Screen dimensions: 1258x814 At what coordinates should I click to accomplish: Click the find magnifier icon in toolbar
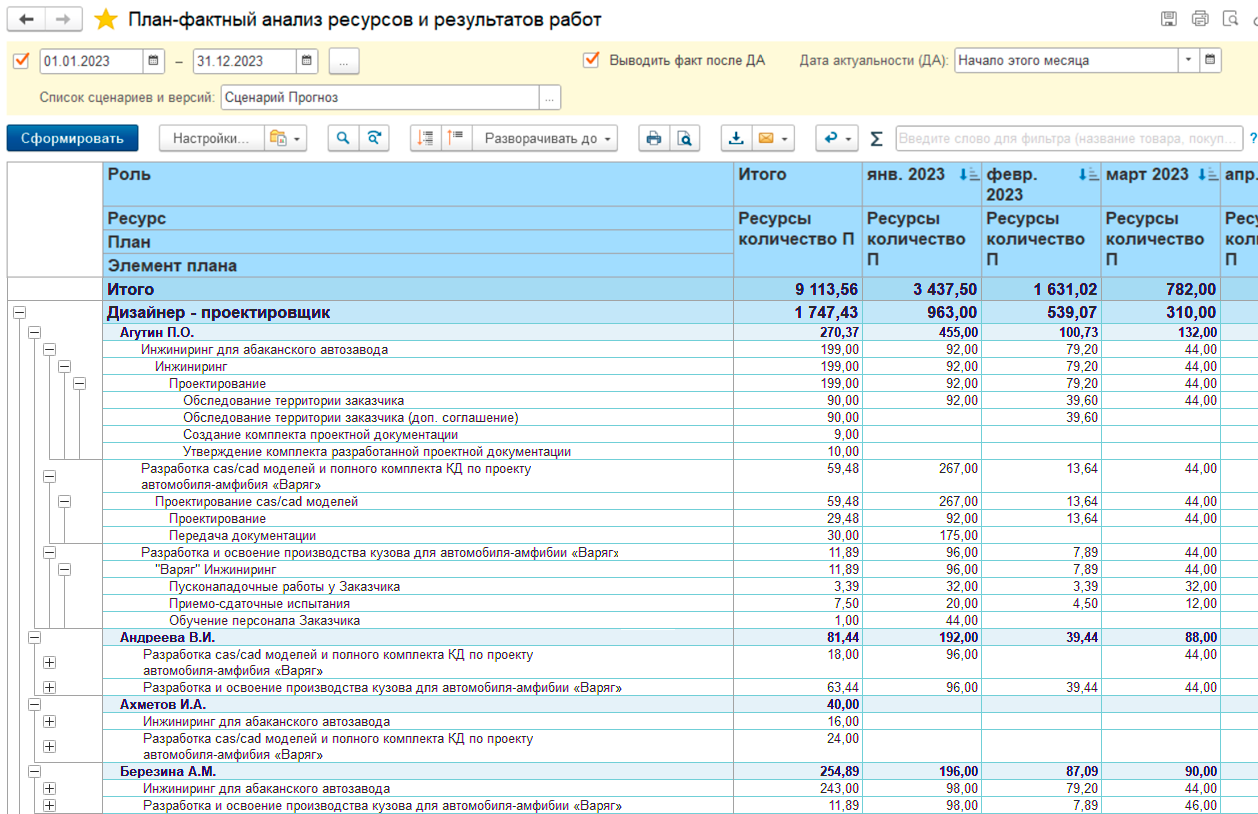344,139
